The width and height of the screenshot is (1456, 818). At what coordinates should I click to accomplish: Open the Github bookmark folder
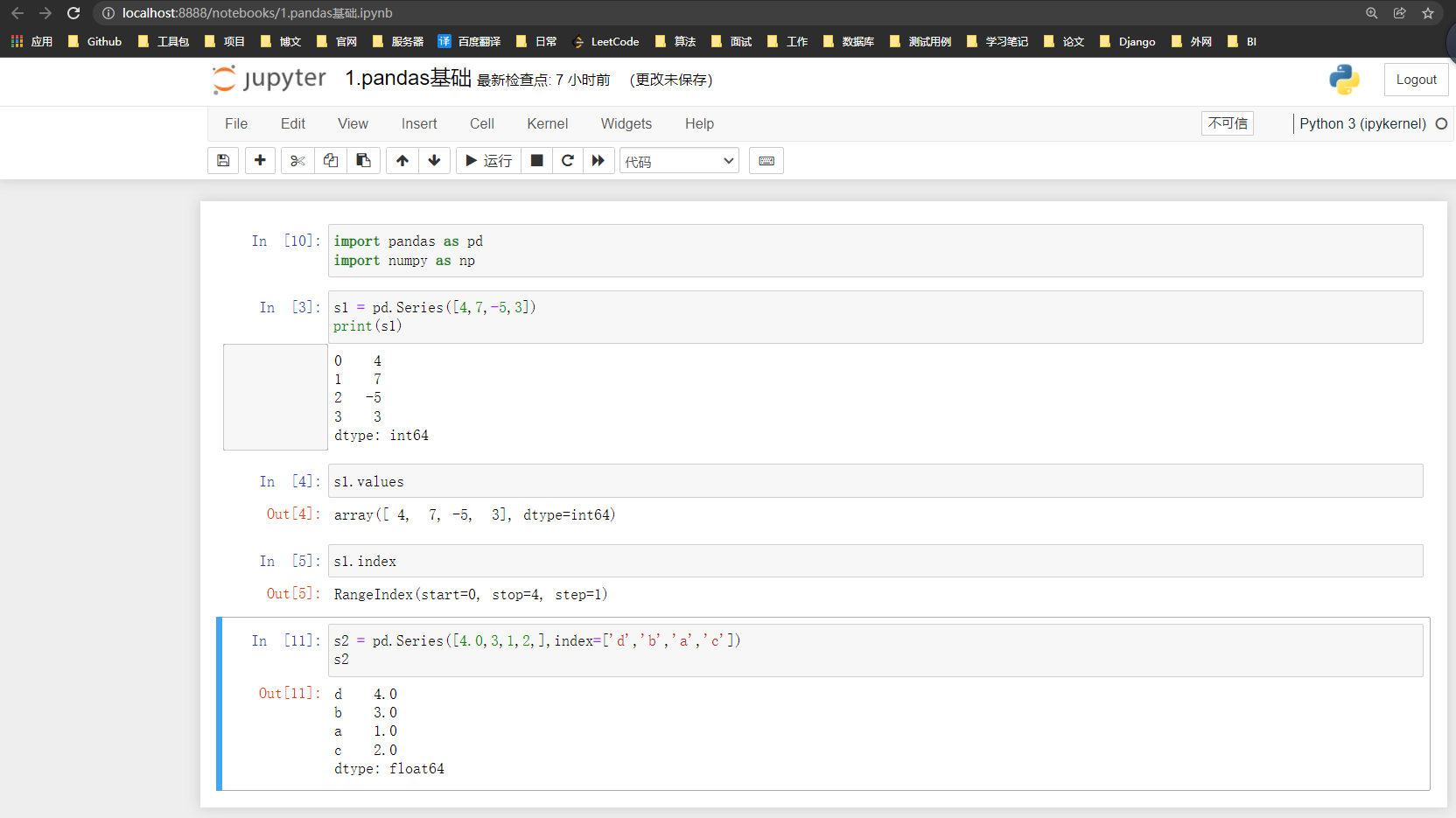[x=94, y=41]
